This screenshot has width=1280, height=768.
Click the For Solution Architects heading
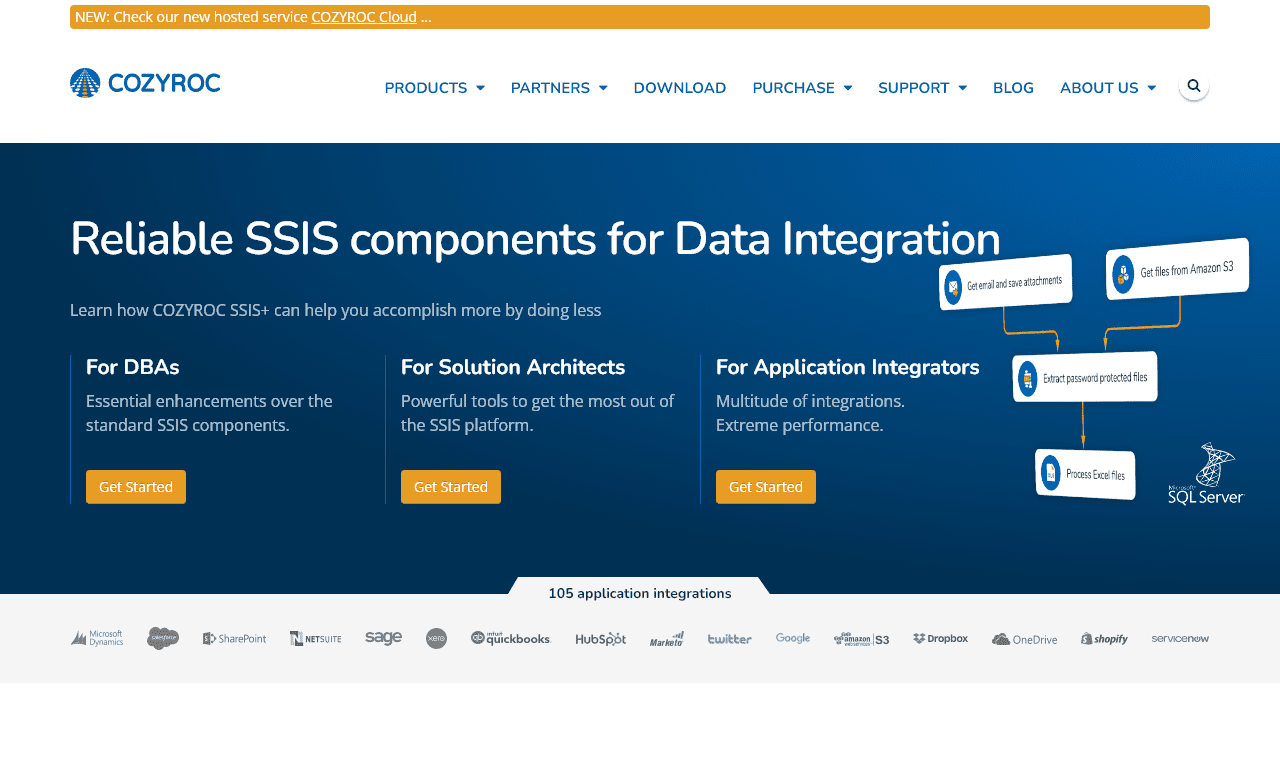click(513, 367)
